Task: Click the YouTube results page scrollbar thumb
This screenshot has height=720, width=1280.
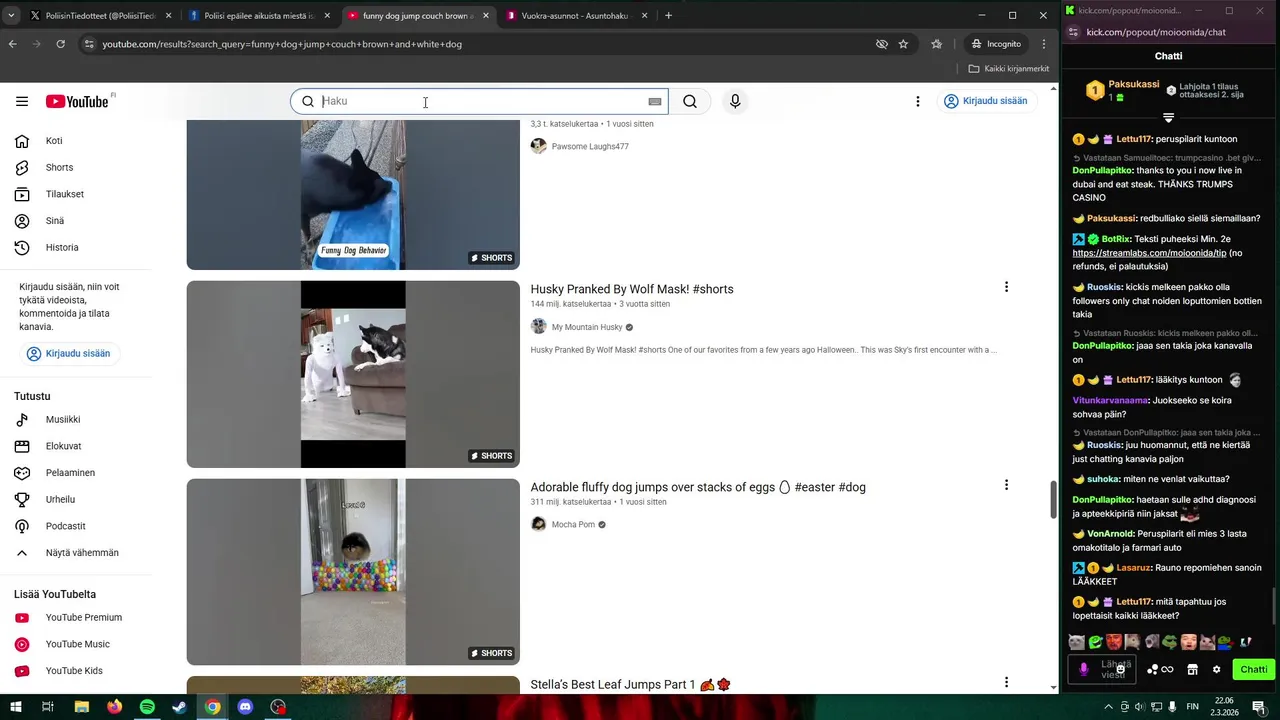Action: click(x=1053, y=499)
